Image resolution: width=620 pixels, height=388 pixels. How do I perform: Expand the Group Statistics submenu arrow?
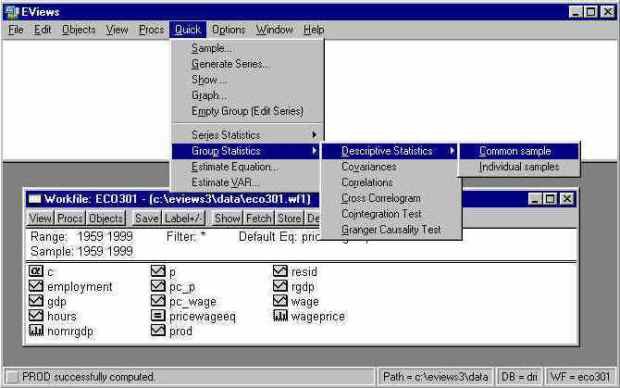click(314, 151)
